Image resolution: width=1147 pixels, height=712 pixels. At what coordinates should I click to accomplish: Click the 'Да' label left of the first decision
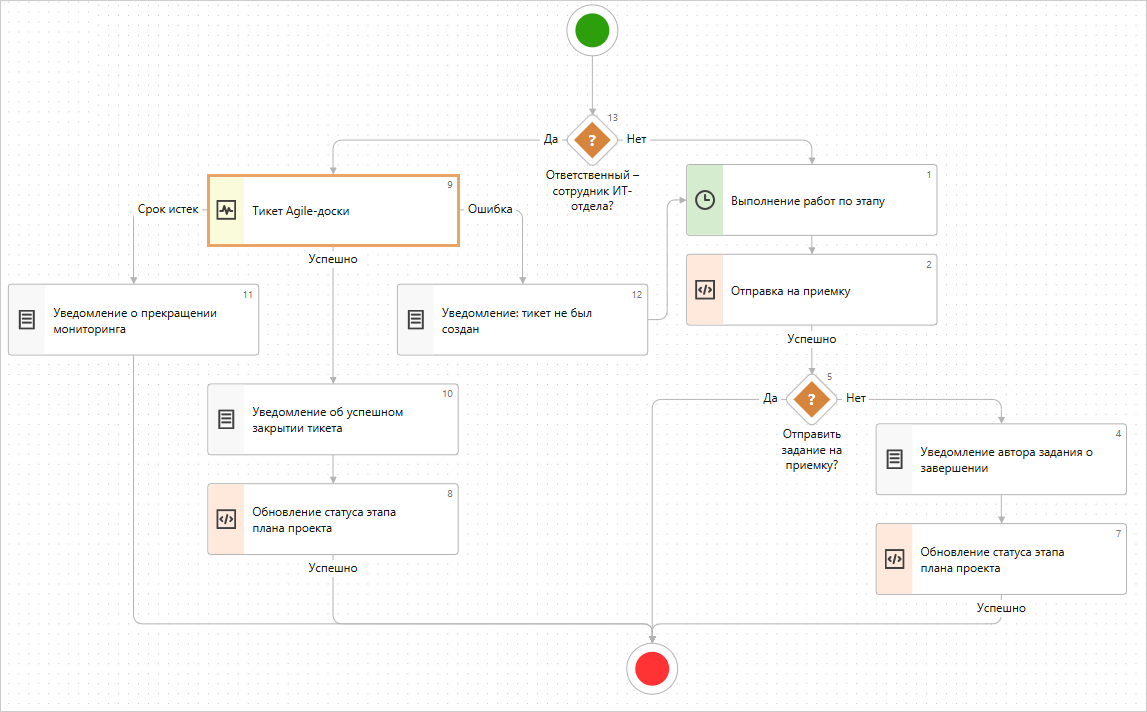point(550,139)
